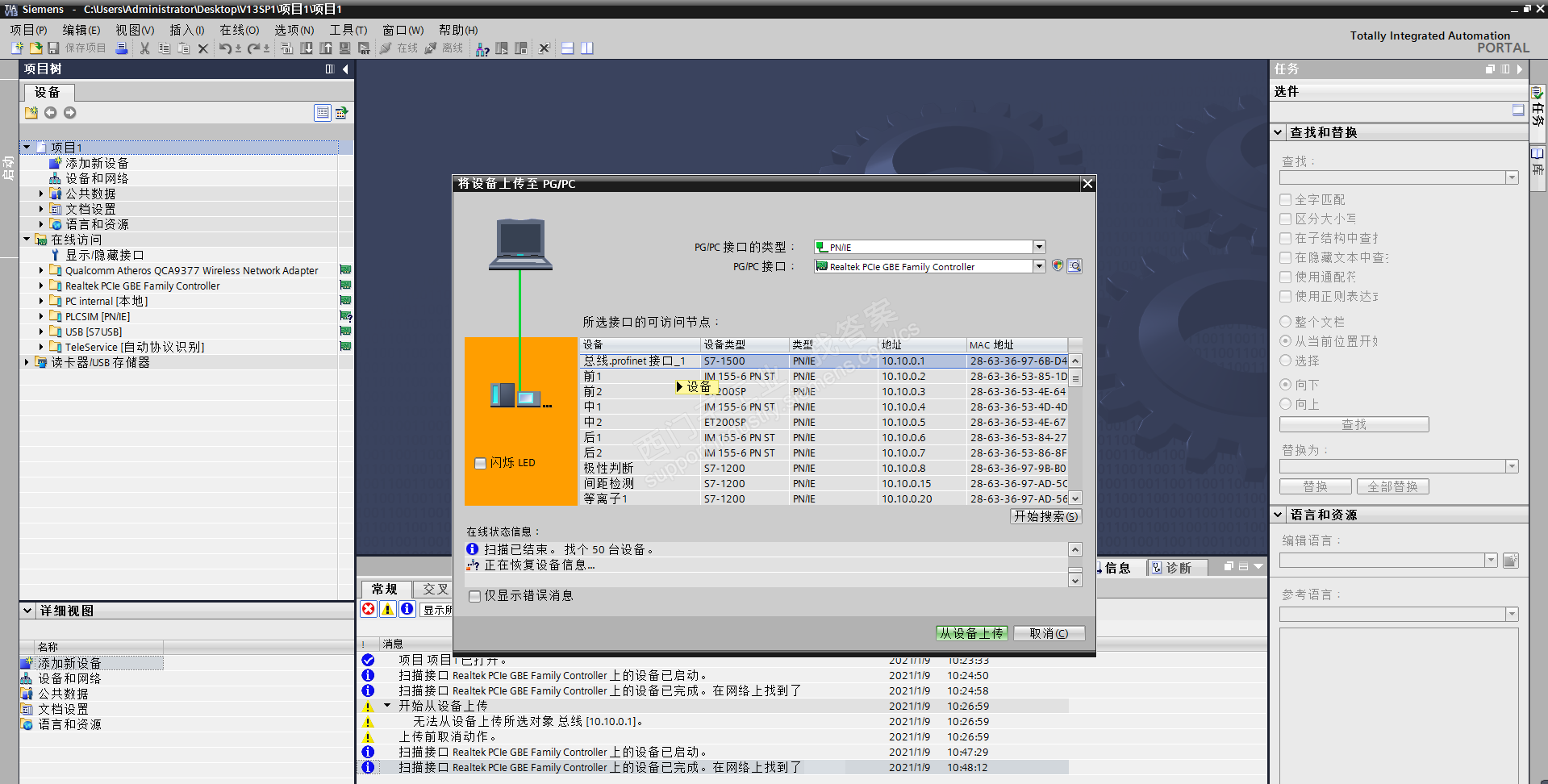This screenshot has height=784, width=1548.
Task: Click the Accessible devices toolbar icon
Action: (x=482, y=48)
